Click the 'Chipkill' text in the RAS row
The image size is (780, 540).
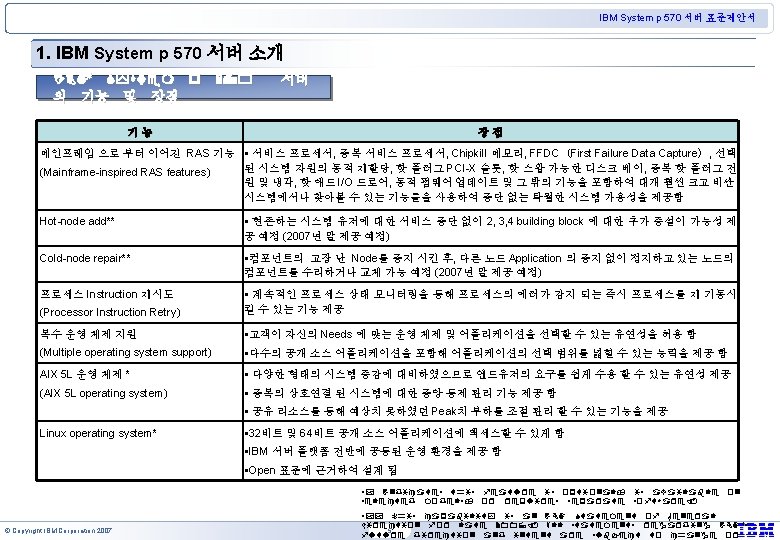469,153
